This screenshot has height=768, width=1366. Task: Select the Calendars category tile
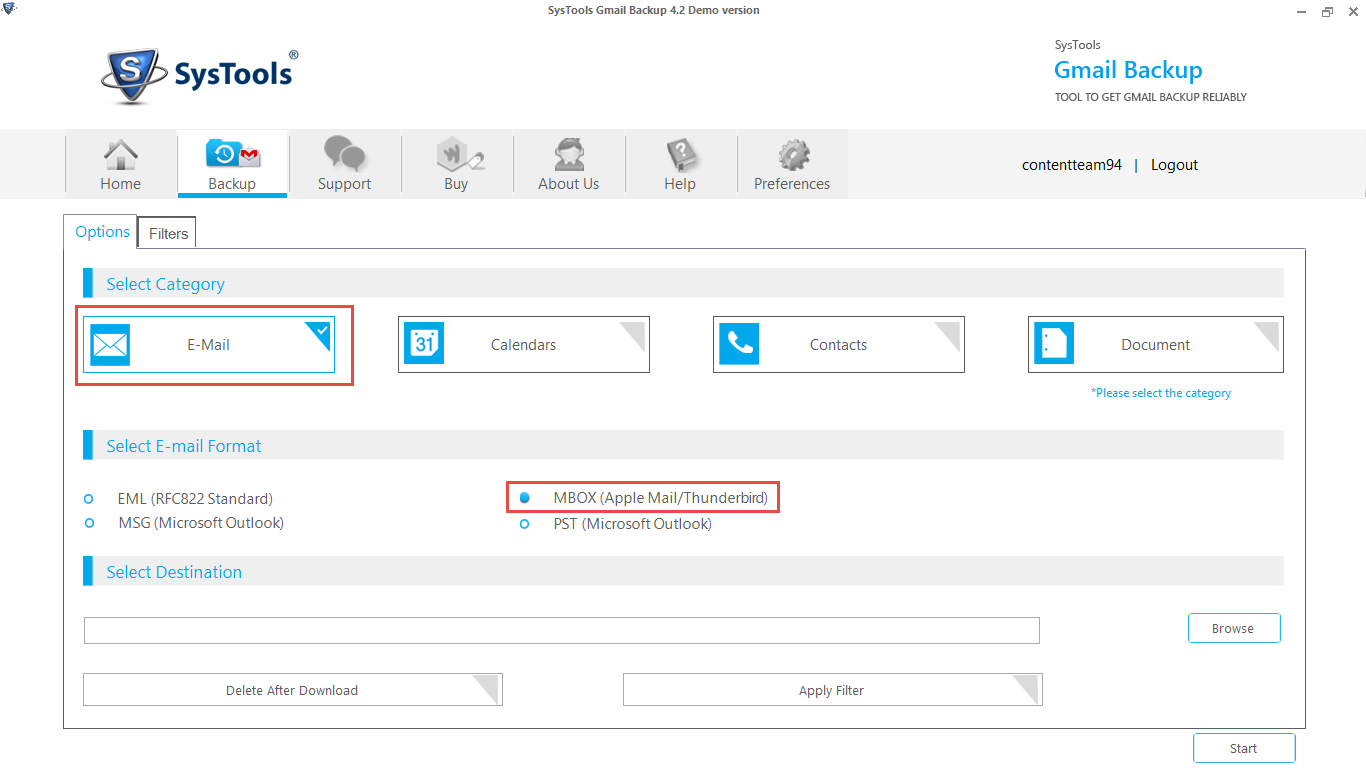tap(524, 345)
